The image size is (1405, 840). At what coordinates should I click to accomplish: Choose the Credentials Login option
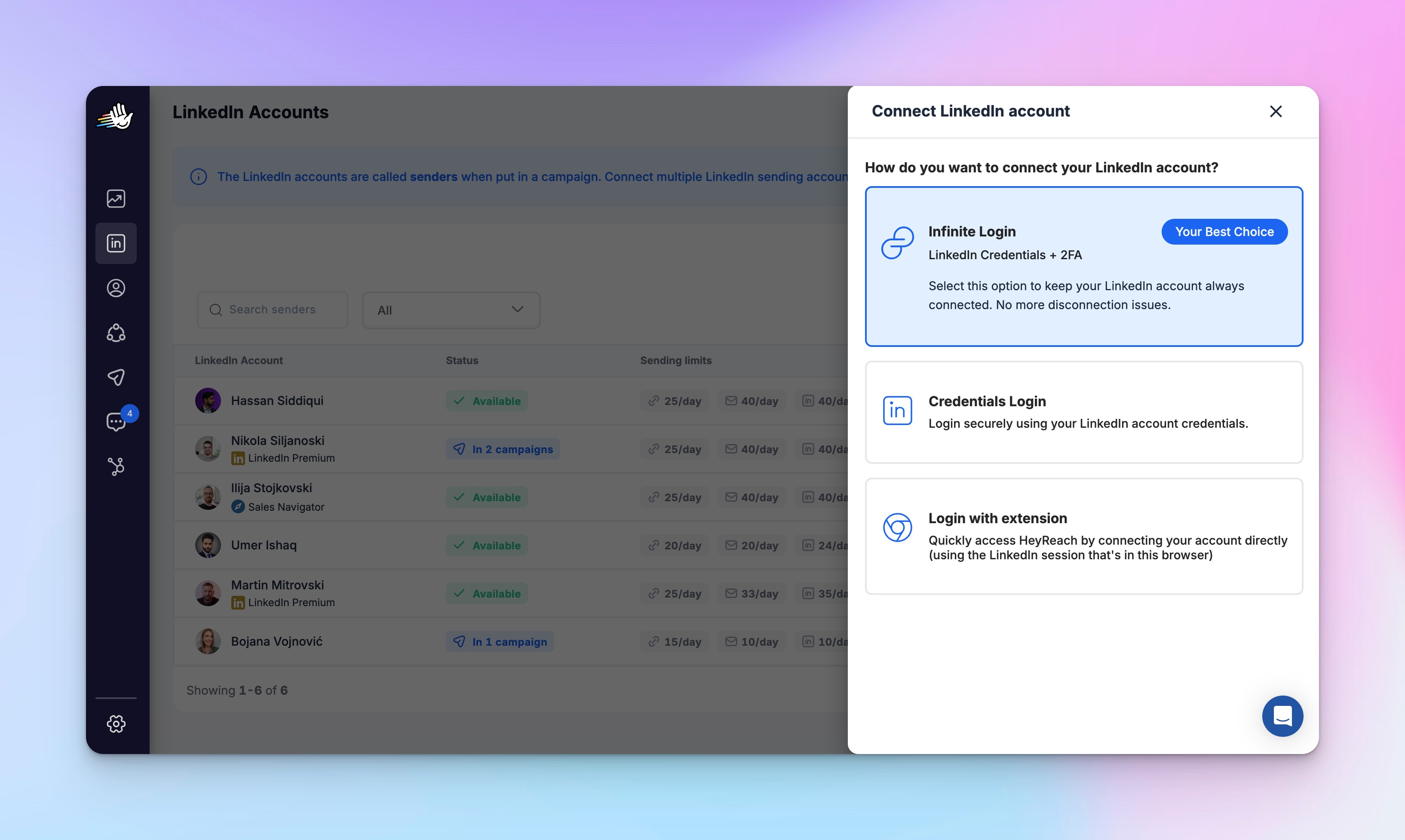coord(1083,412)
